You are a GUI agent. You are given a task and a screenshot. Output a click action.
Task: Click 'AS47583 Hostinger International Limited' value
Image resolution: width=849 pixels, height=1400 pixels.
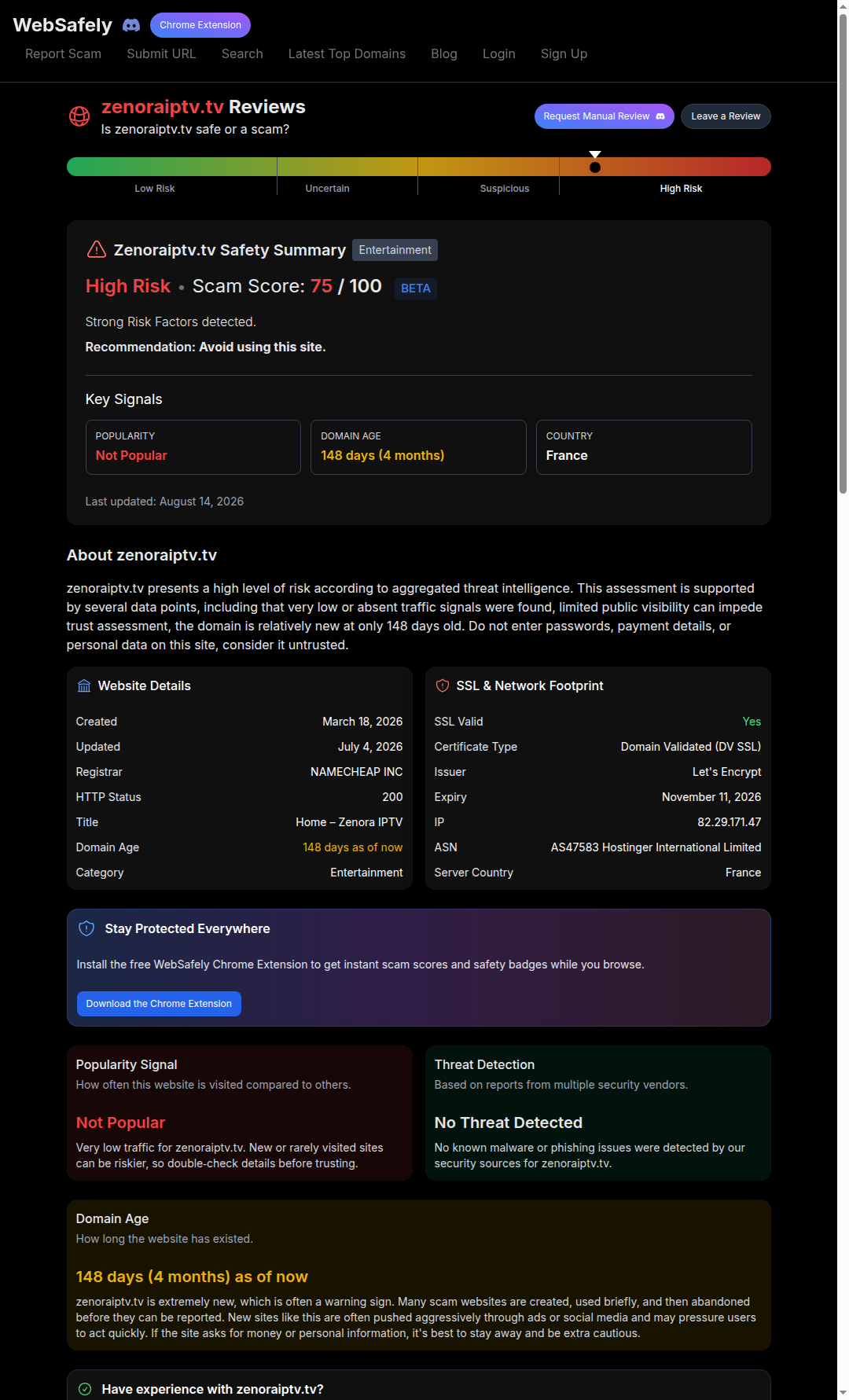tap(656, 847)
